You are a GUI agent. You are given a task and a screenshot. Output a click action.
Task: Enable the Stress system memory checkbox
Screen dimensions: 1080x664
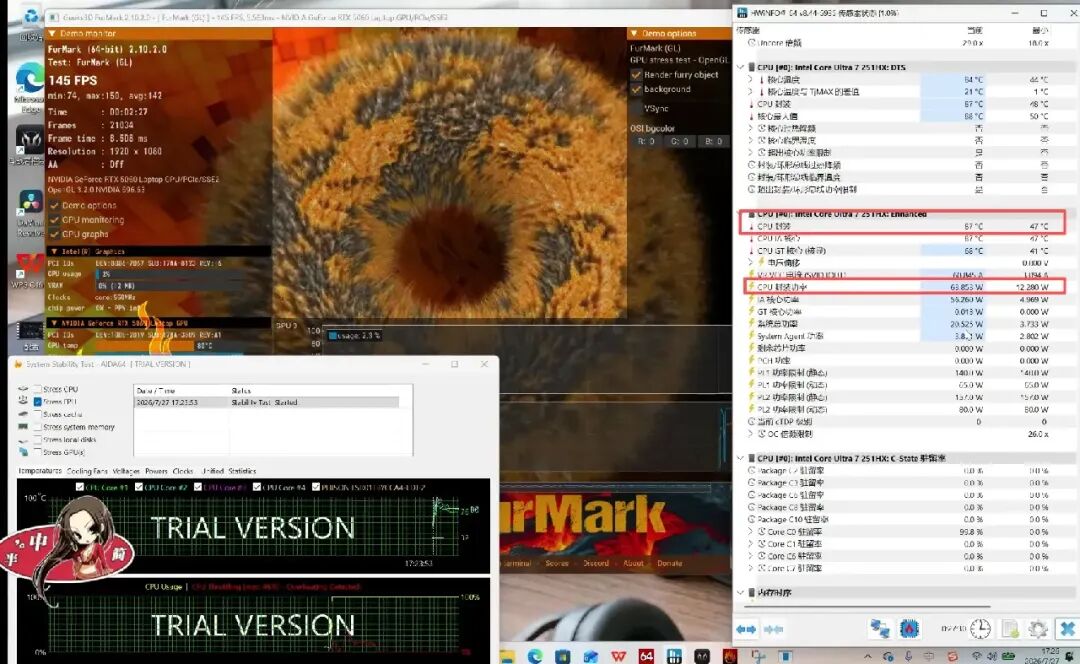click(38, 427)
